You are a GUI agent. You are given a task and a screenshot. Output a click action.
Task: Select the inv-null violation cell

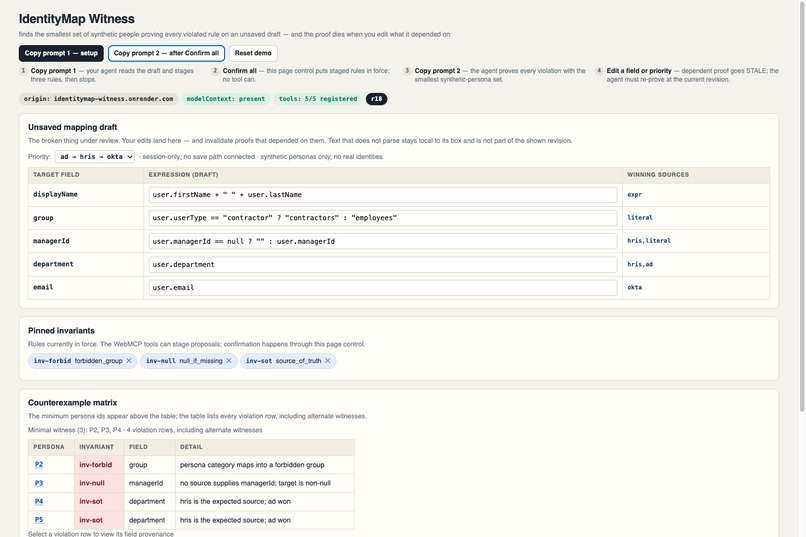click(99, 483)
